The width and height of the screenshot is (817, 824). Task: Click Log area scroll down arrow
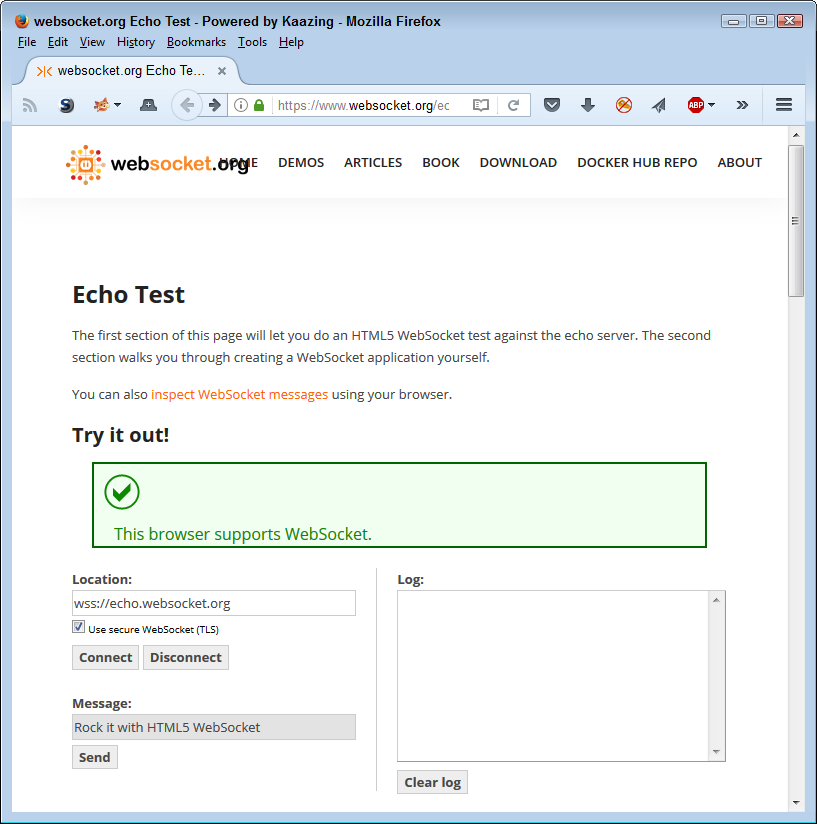pos(716,752)
